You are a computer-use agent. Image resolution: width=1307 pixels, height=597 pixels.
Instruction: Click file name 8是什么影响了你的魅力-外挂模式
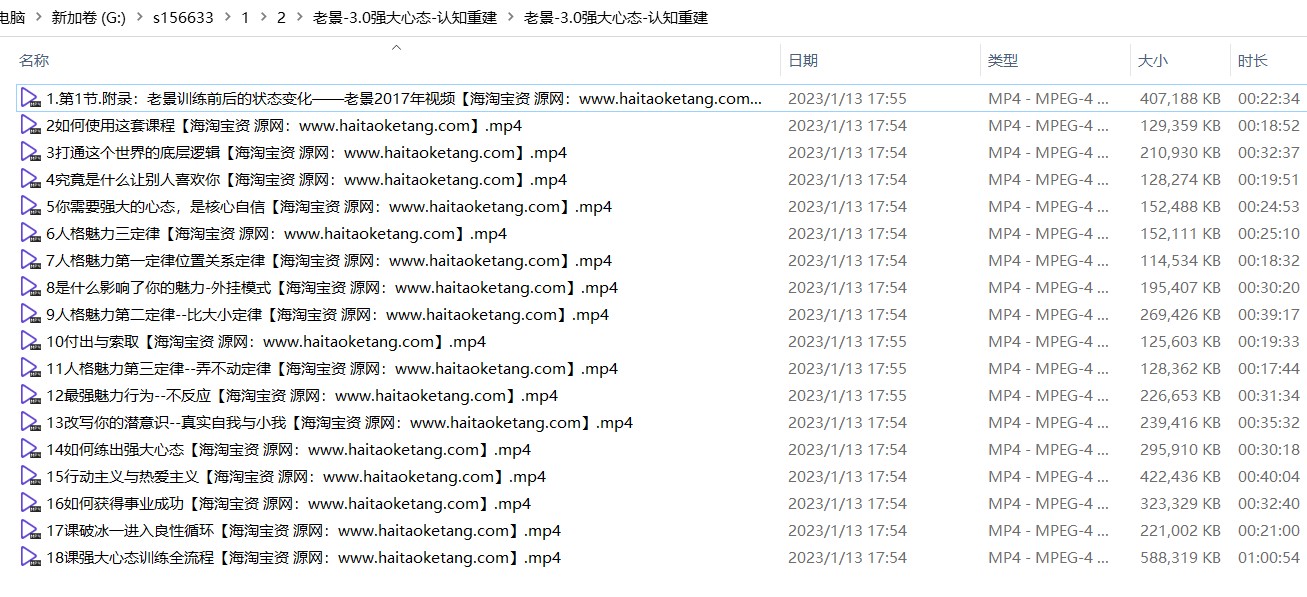(x=332, y=288)
